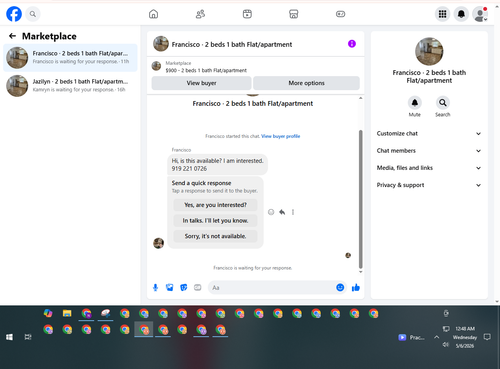
Task: Open the three-dot more menu beside message
Action: (x=293, y=212)
